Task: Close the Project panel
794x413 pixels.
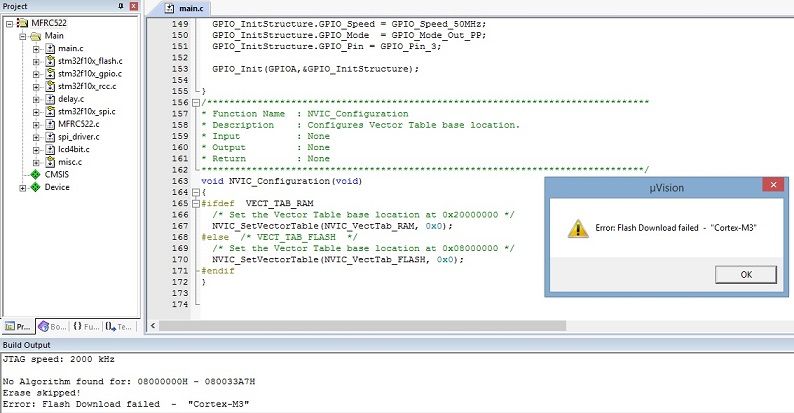Action: [134, 6]
